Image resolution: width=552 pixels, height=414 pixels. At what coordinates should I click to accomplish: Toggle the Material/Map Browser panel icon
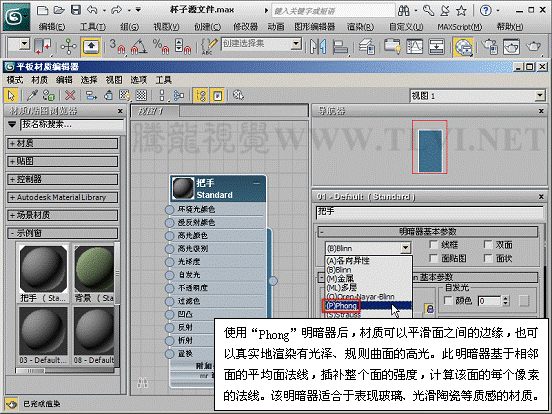201,95
